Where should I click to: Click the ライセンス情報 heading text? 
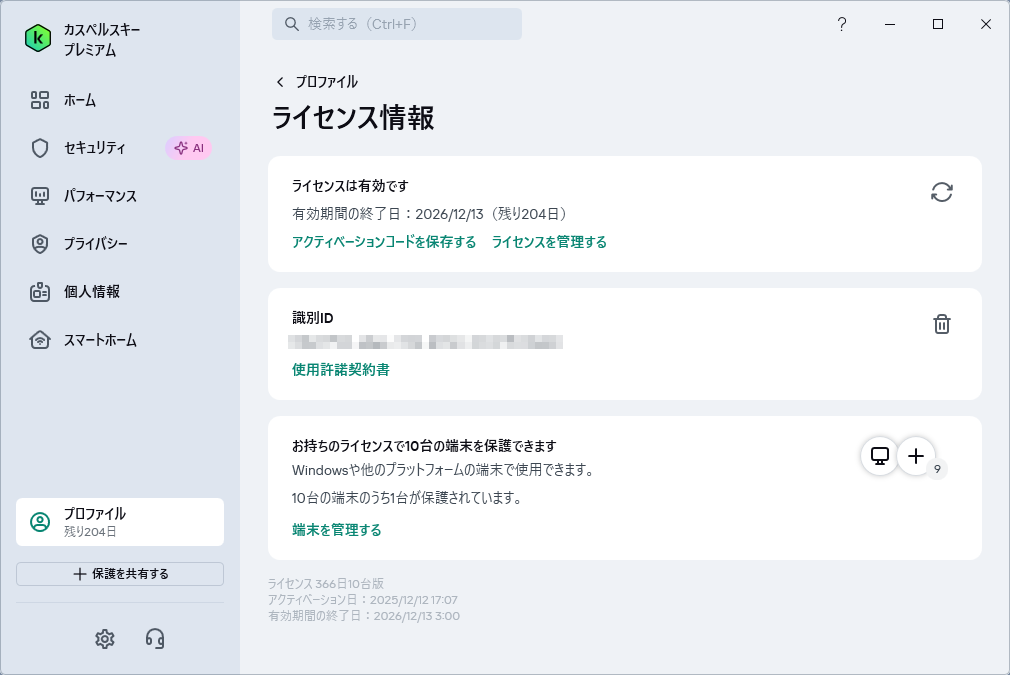point(353,118)
